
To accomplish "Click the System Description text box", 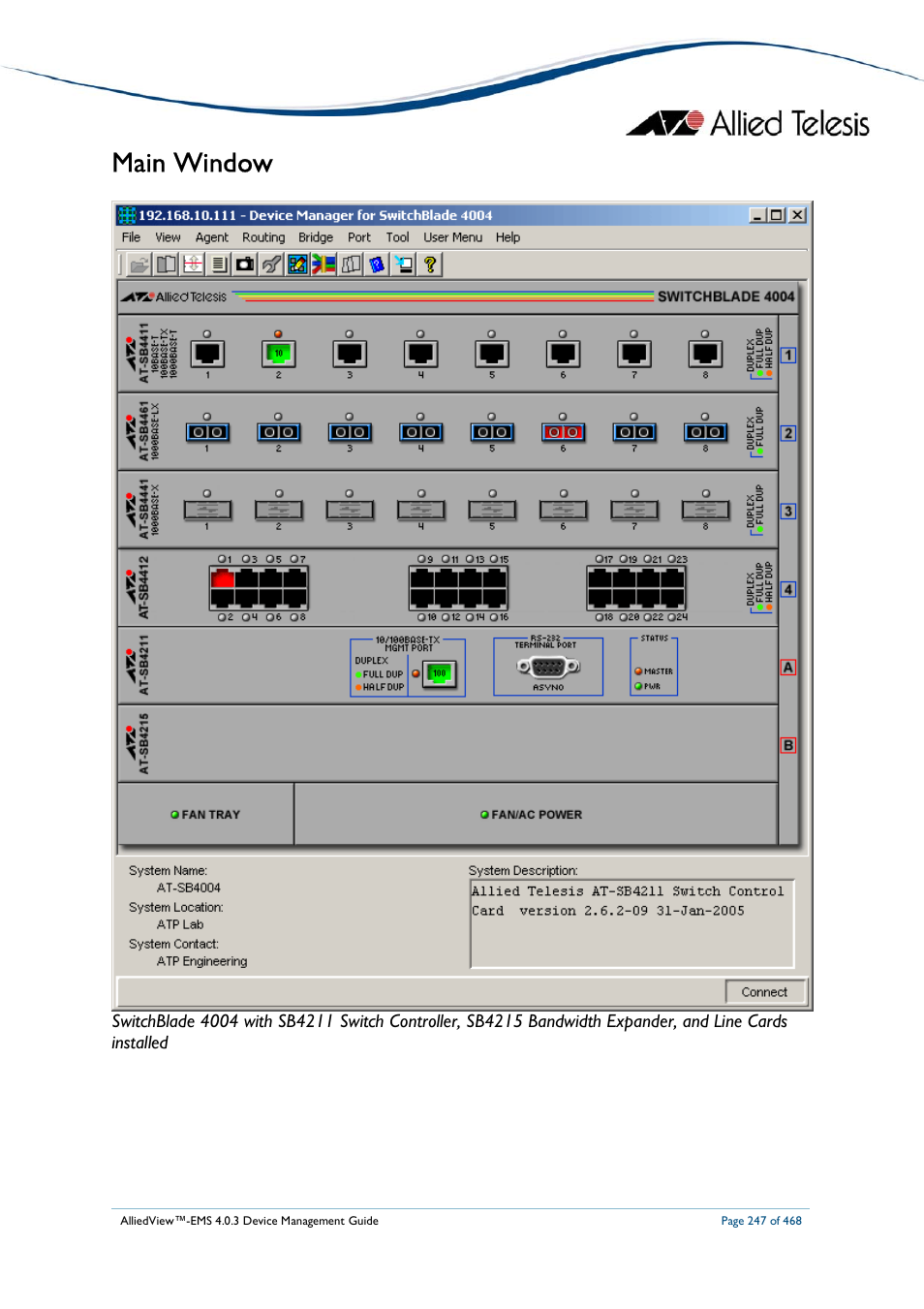I will click(x=632, y=923).
